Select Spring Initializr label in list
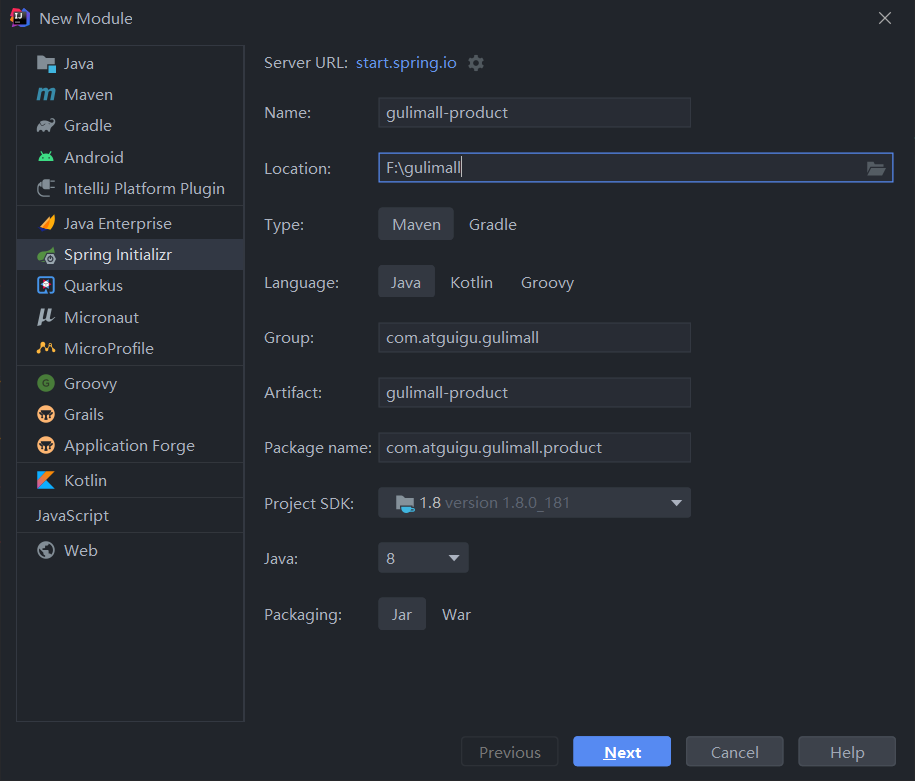Image resolution: width=915 pixels, height=781 pixels. click(118, 255)
